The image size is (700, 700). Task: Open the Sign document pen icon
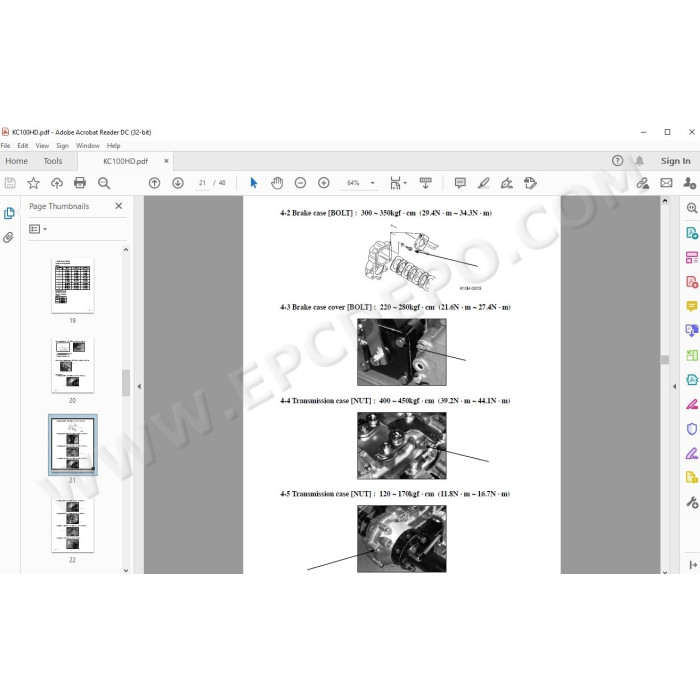coord(507,183)
